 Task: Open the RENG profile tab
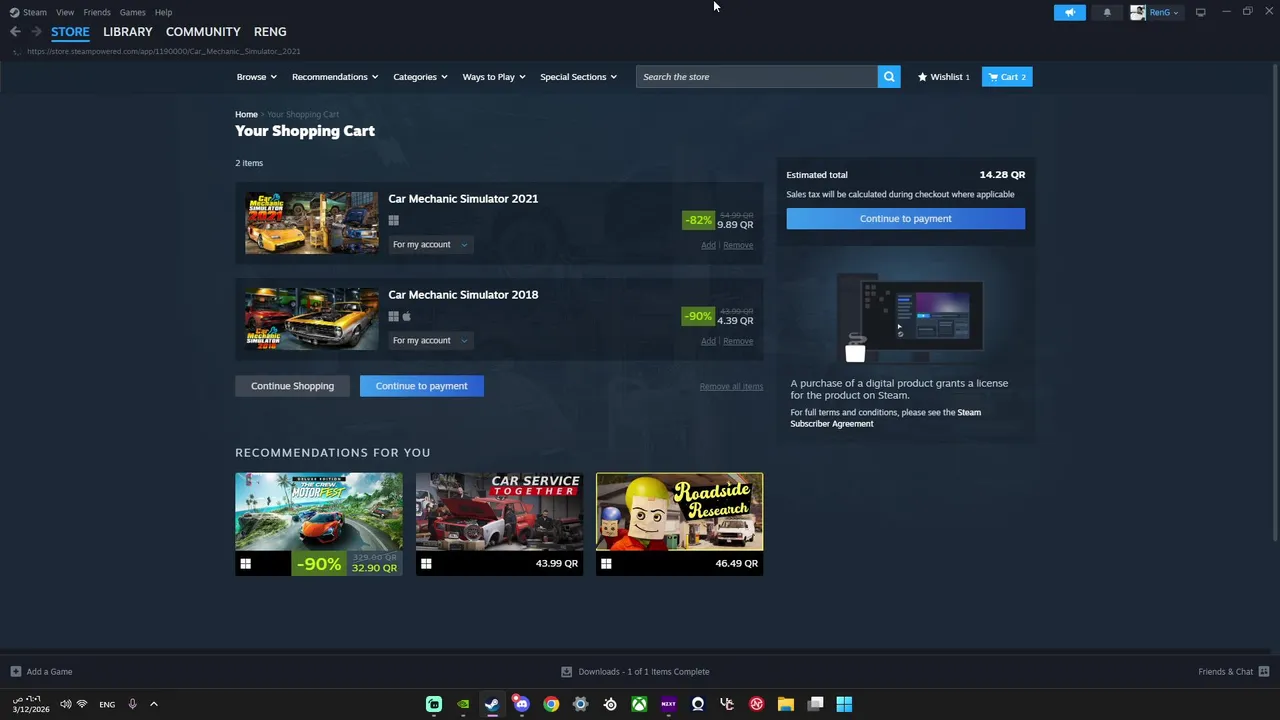coord(270,32)
